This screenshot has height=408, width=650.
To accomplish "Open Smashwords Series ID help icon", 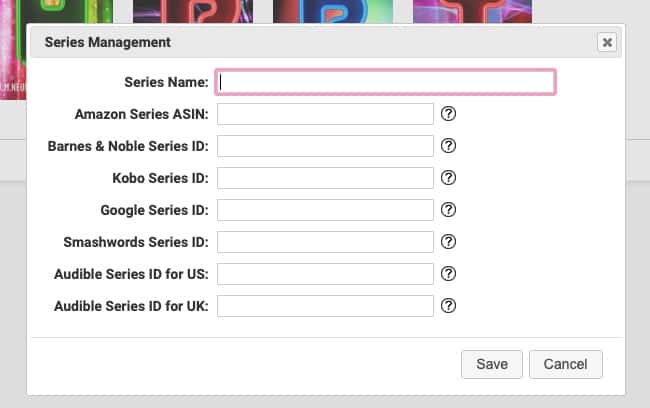I will tap(448, 242).
